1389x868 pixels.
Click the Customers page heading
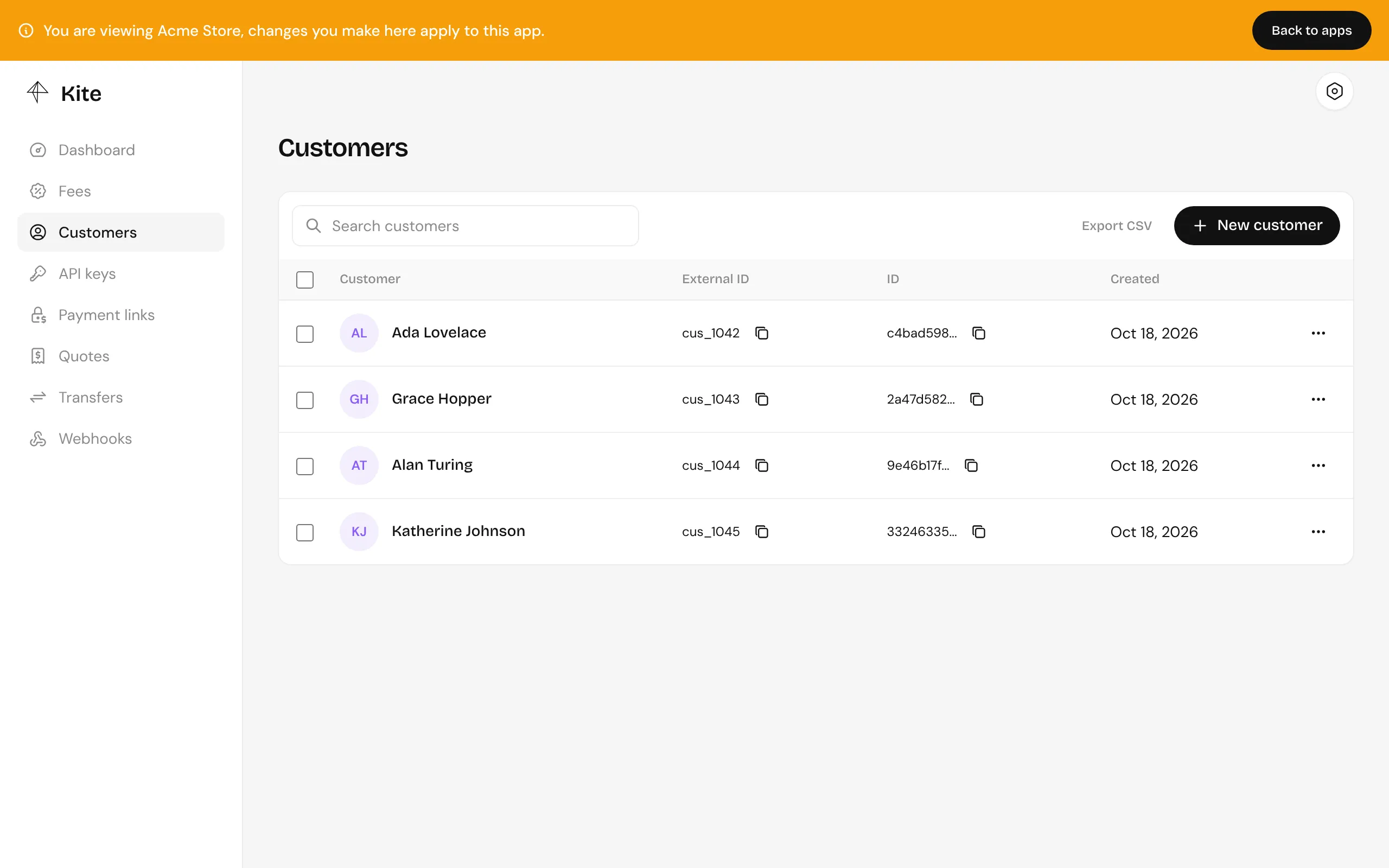(x=343, y=148)
